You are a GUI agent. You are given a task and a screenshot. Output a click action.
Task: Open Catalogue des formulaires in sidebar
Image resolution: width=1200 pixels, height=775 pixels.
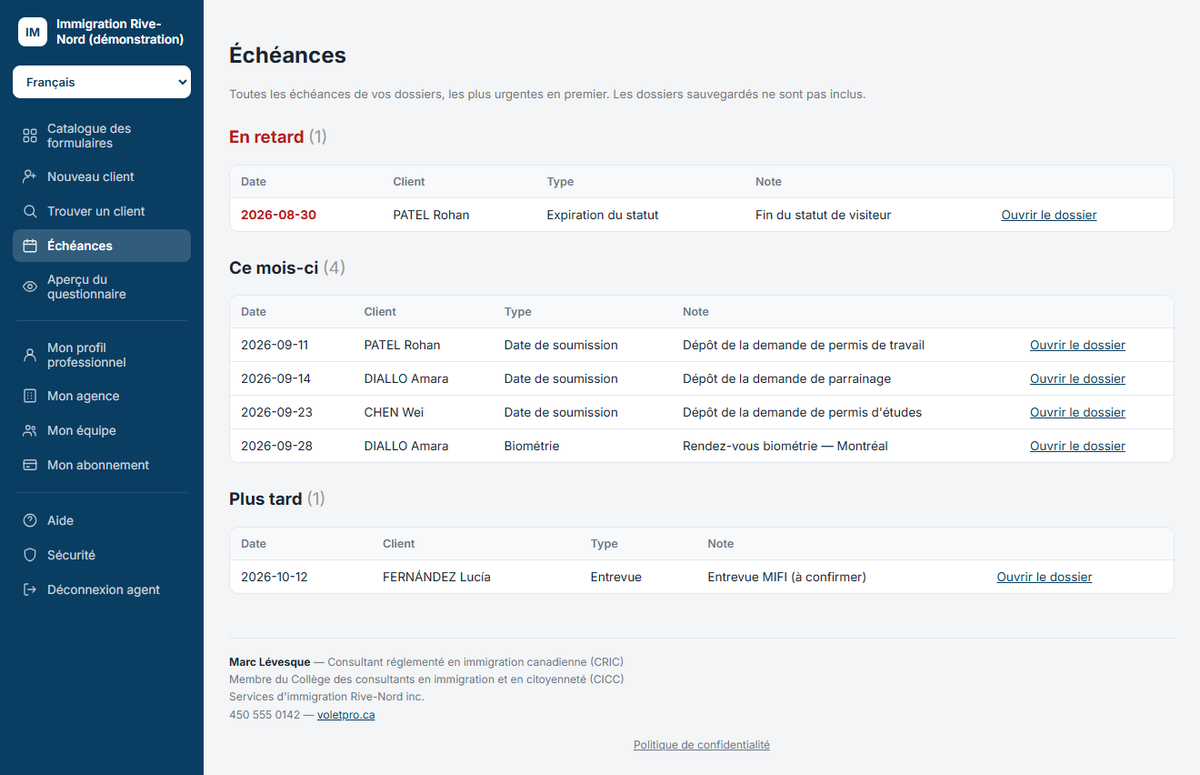[x=102, y=136]
